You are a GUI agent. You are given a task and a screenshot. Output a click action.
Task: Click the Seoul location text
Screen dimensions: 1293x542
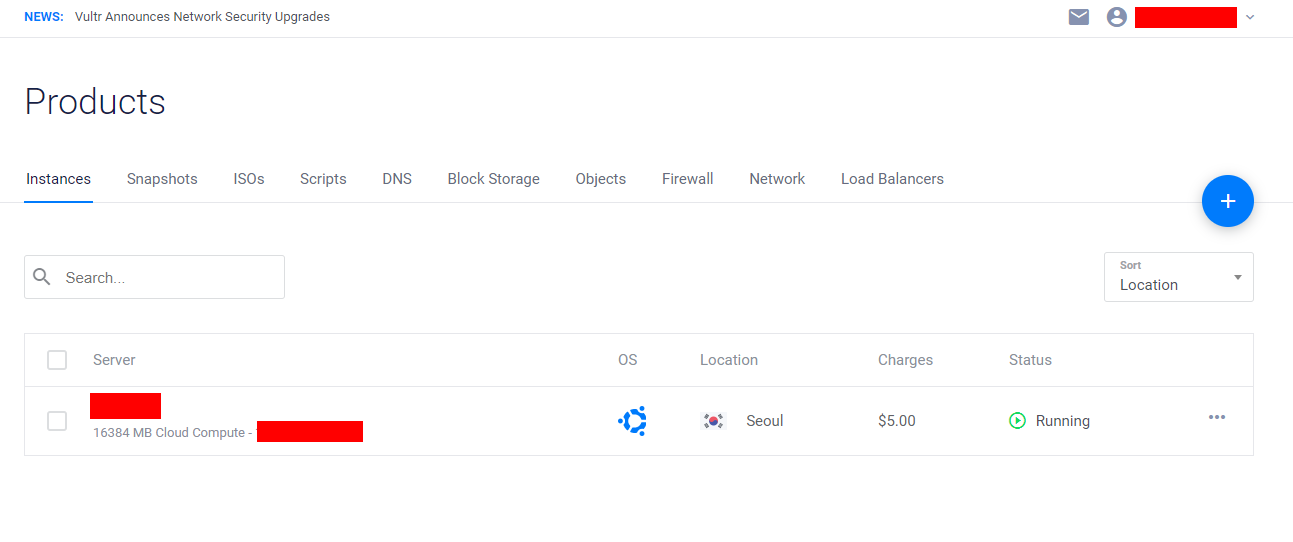[x=765, y=421]
